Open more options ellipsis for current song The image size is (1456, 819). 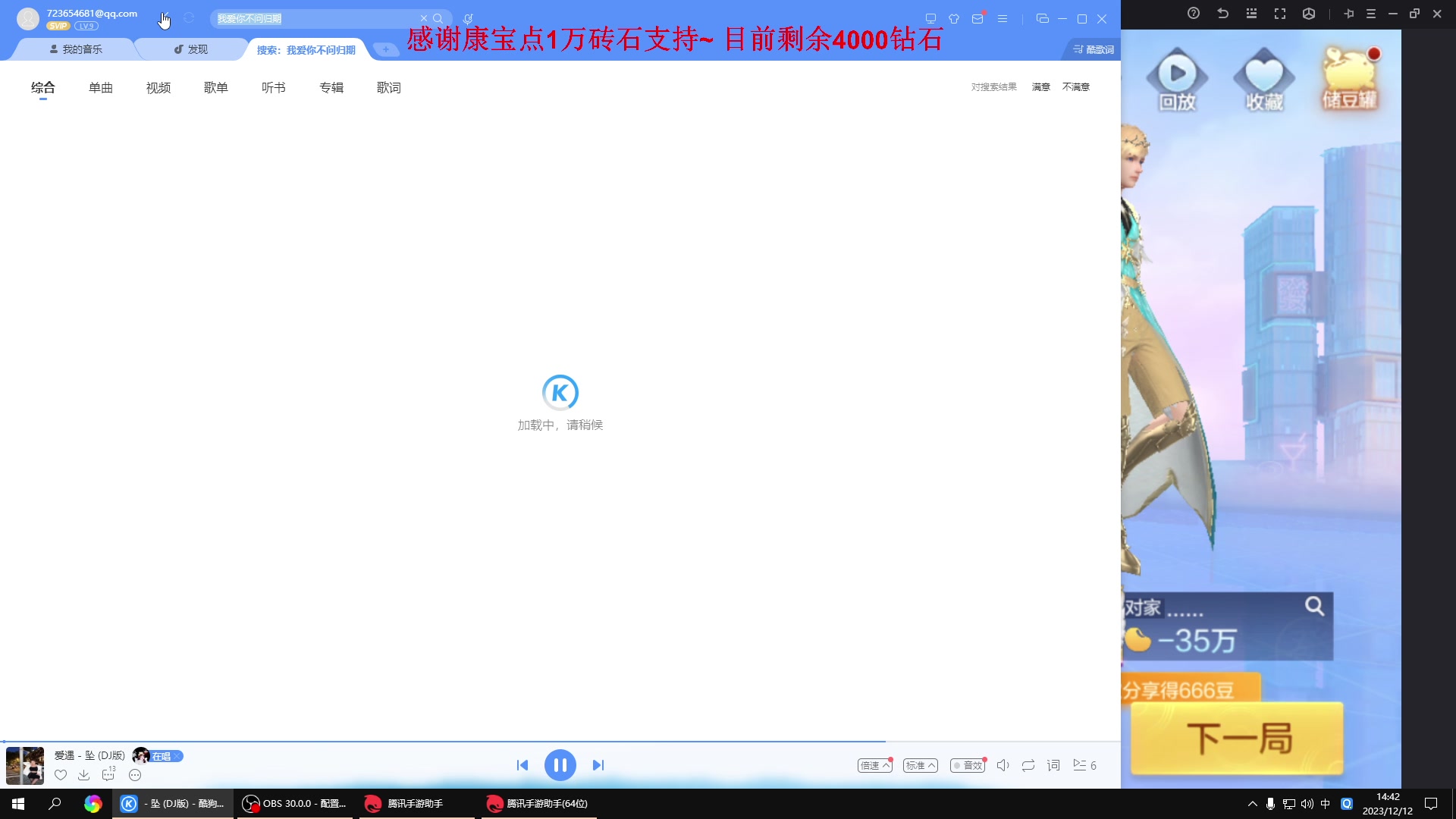pyautogui.click(x=135, y=775)
